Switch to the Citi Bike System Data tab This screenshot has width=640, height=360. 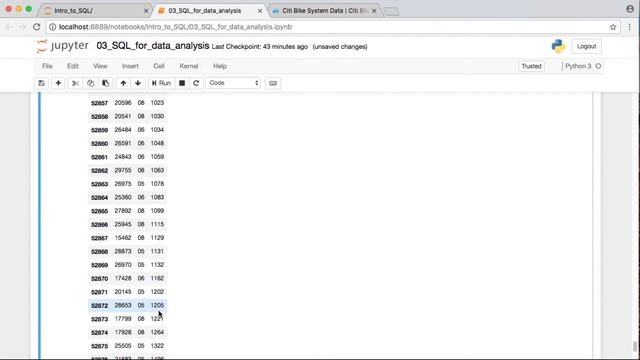click(324, 11)
